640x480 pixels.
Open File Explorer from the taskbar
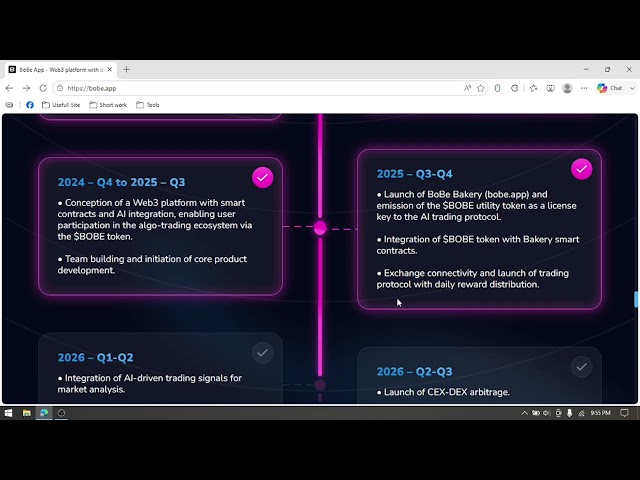[27, 413]
